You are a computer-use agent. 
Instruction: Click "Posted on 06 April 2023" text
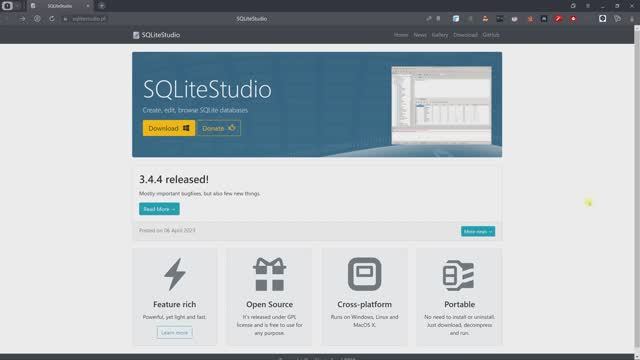click(x=167, y=231)
